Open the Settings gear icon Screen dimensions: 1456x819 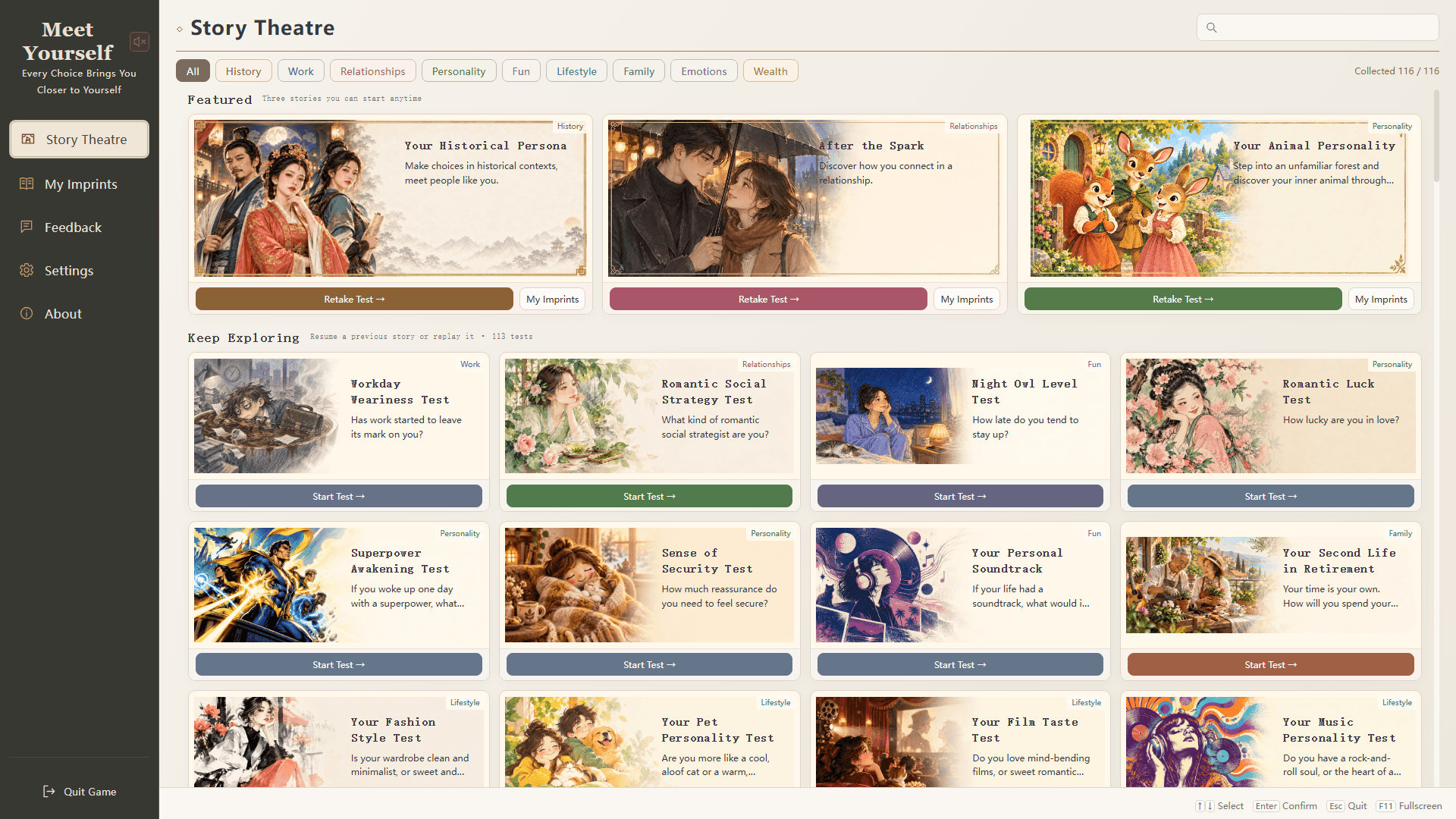(27, 270)
